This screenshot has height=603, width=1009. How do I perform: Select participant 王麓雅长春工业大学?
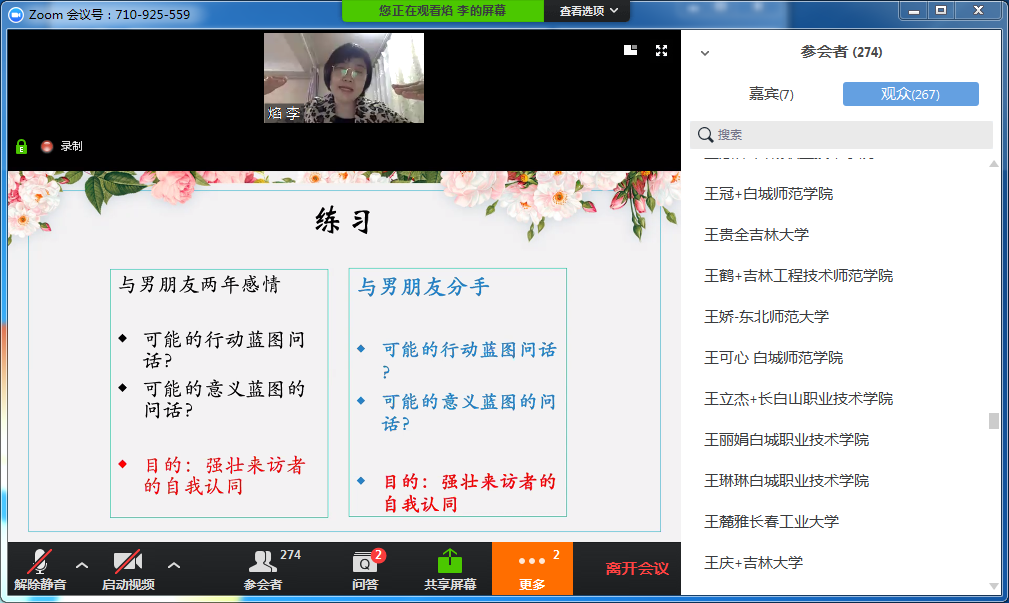[x=771, y=522]
